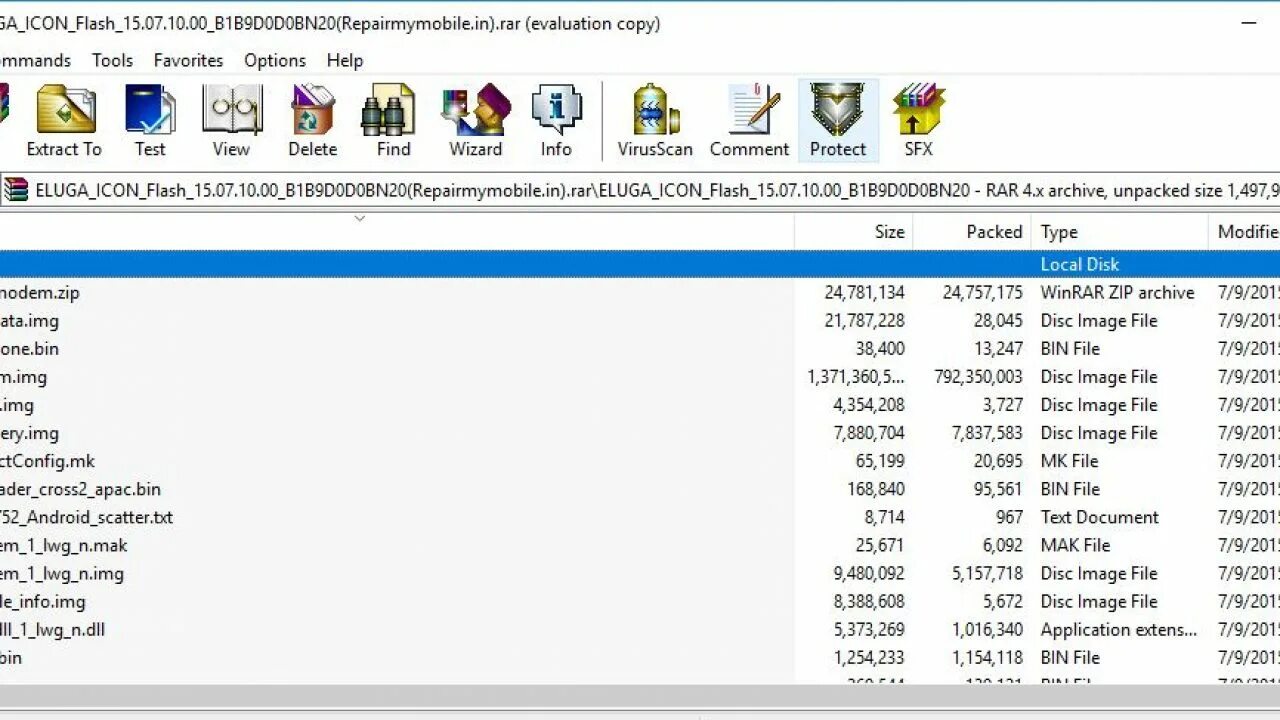This screenshot has width=1280, height=720.
Task: Click packed size 967
Action: coord(1009,517)
